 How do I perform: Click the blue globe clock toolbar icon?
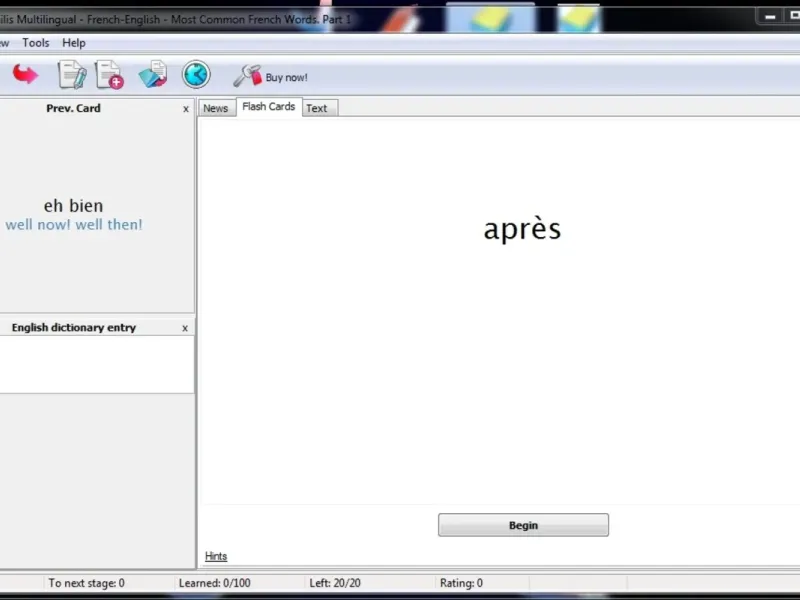pyautogui.click(x=196, y=74)
